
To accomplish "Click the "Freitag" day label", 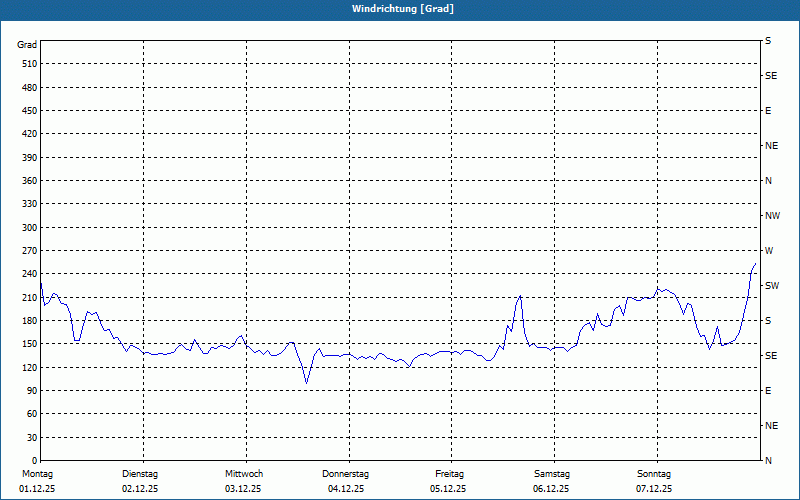I will (x=449, y=474).
